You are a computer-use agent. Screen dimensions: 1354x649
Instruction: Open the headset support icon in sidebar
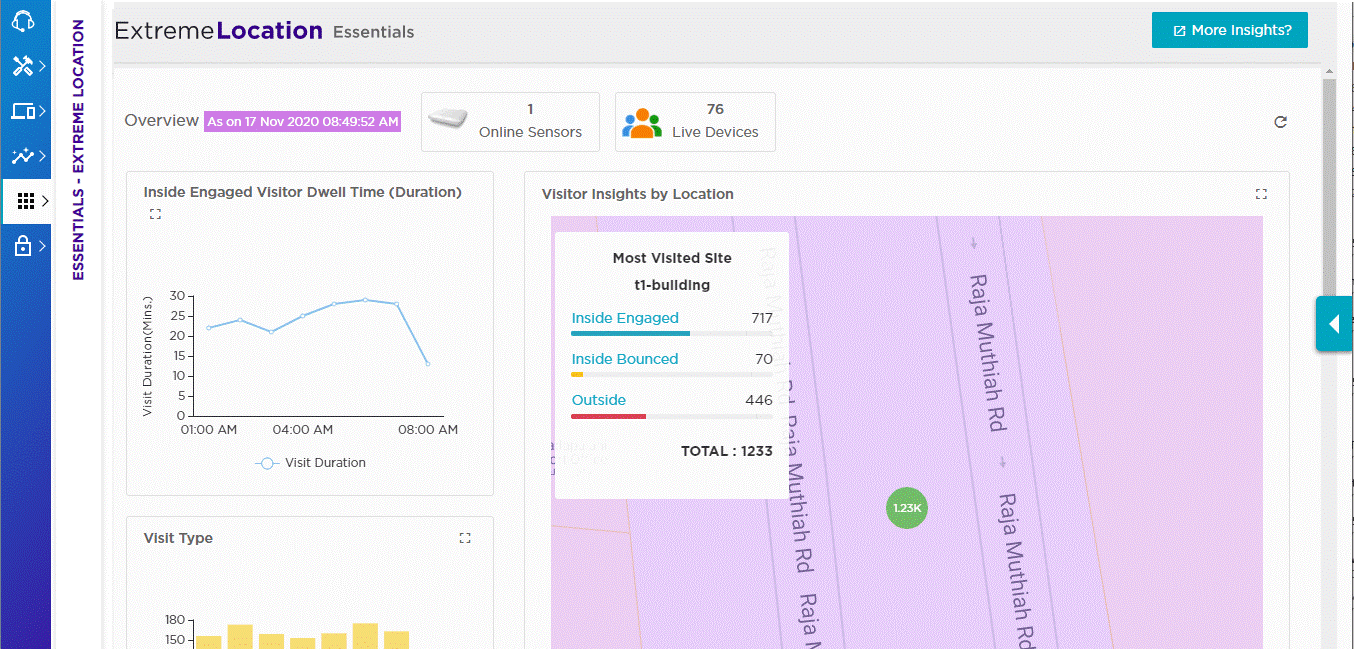point(24,21)
